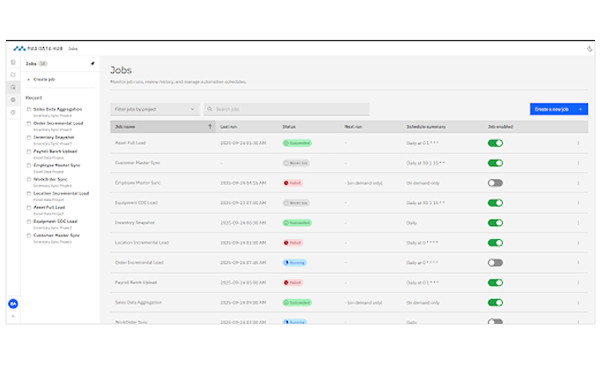The image size is (600, 365).
Task: Open Asset Full Load from Recent list
Action: point(49,207)
